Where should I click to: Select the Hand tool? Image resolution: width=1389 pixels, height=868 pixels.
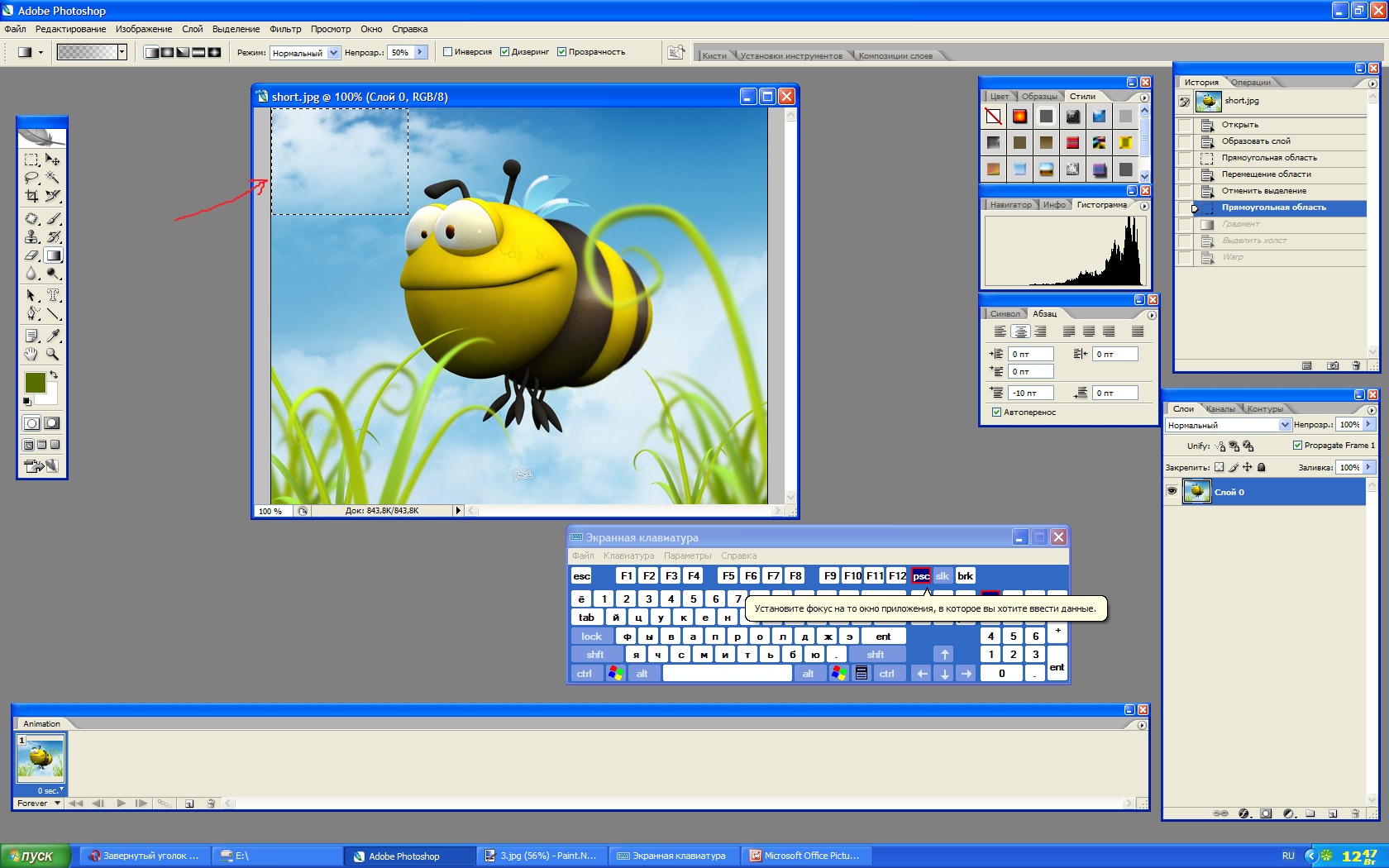click(31, 354)
